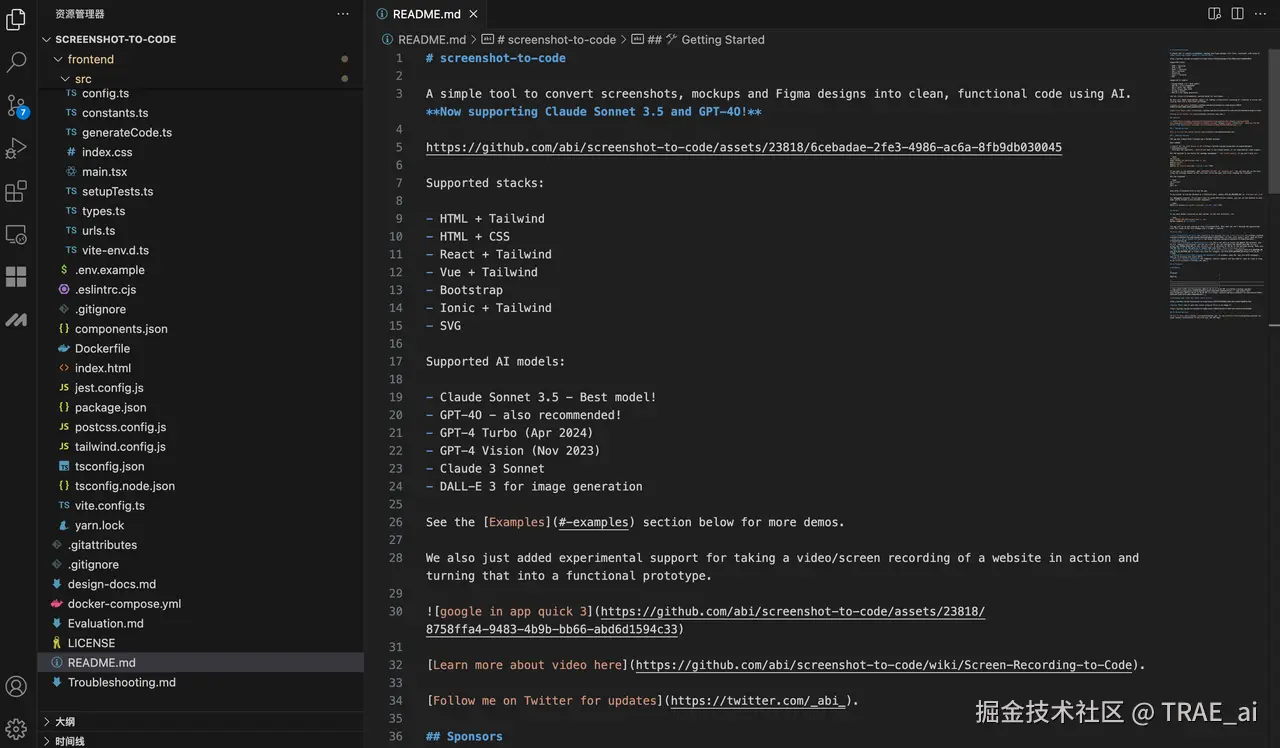Open the Extensions view icon
This screenshot has width=1280, height=748.
click(16, 191)
